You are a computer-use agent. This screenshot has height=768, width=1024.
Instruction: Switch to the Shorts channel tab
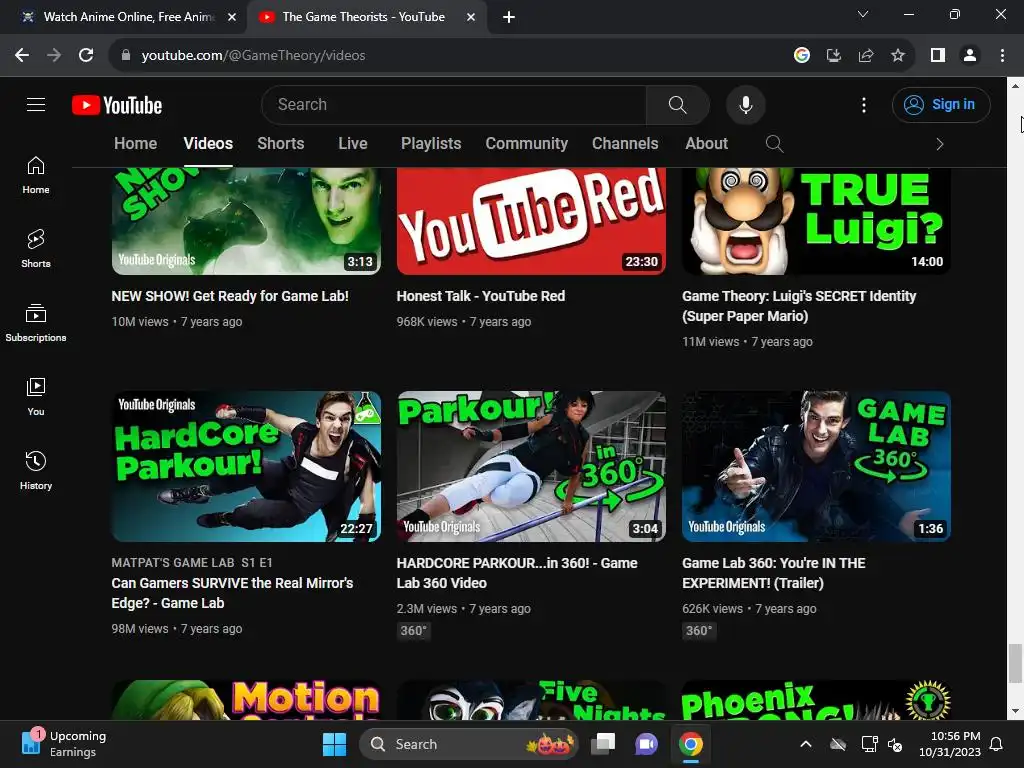click(x=280, y=144)
